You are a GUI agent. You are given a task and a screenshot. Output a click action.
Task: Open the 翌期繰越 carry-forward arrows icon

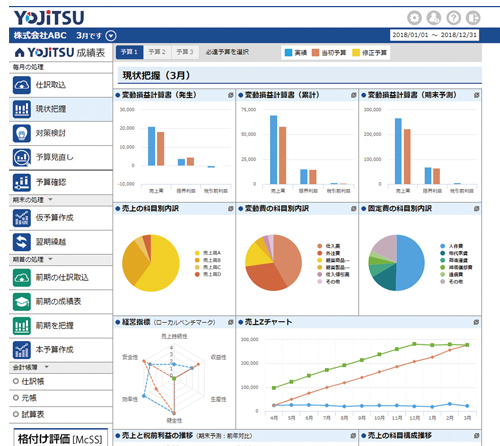22,242
